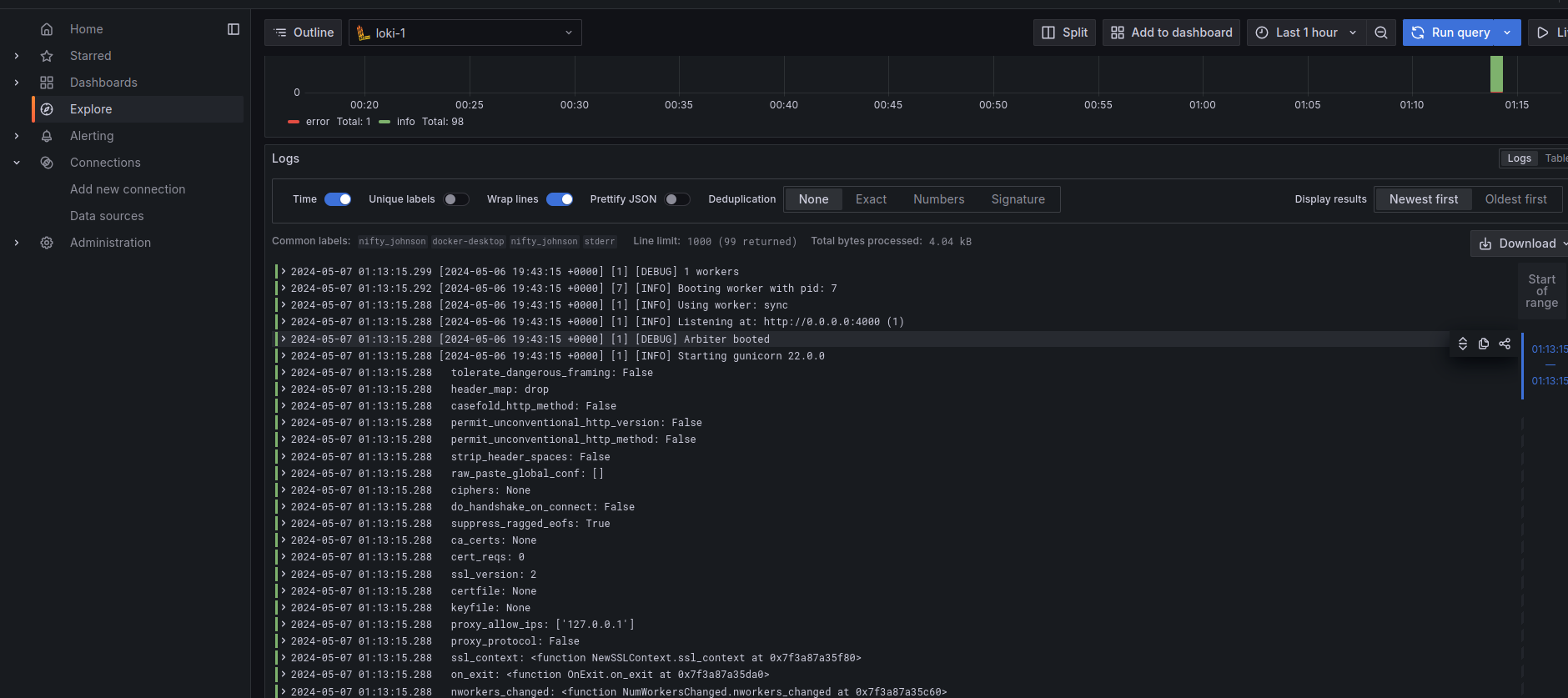This screenshot has height=698, width=1568.
Task: Expand the Alerting section chevron
Action: (x=17, y=136)
